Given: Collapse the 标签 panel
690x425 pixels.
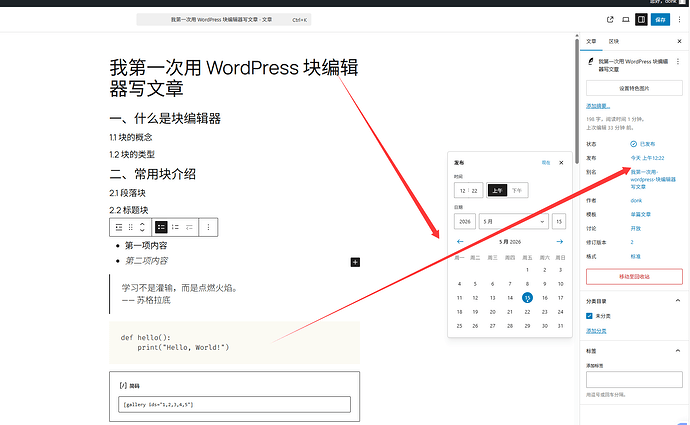Looking at the screenshot, I should point(678,351).
